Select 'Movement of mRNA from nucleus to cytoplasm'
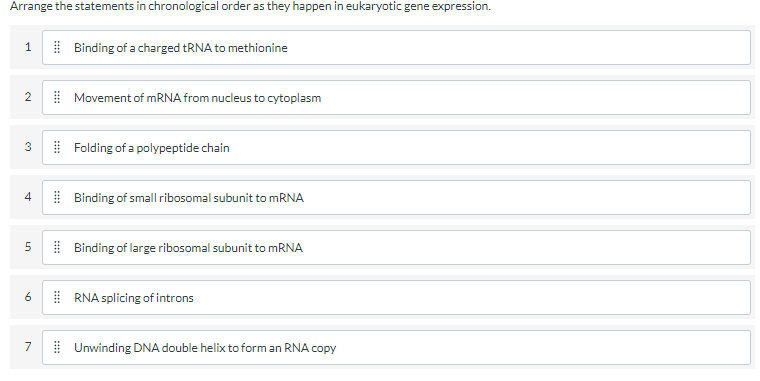 click(x=396, y=97)
